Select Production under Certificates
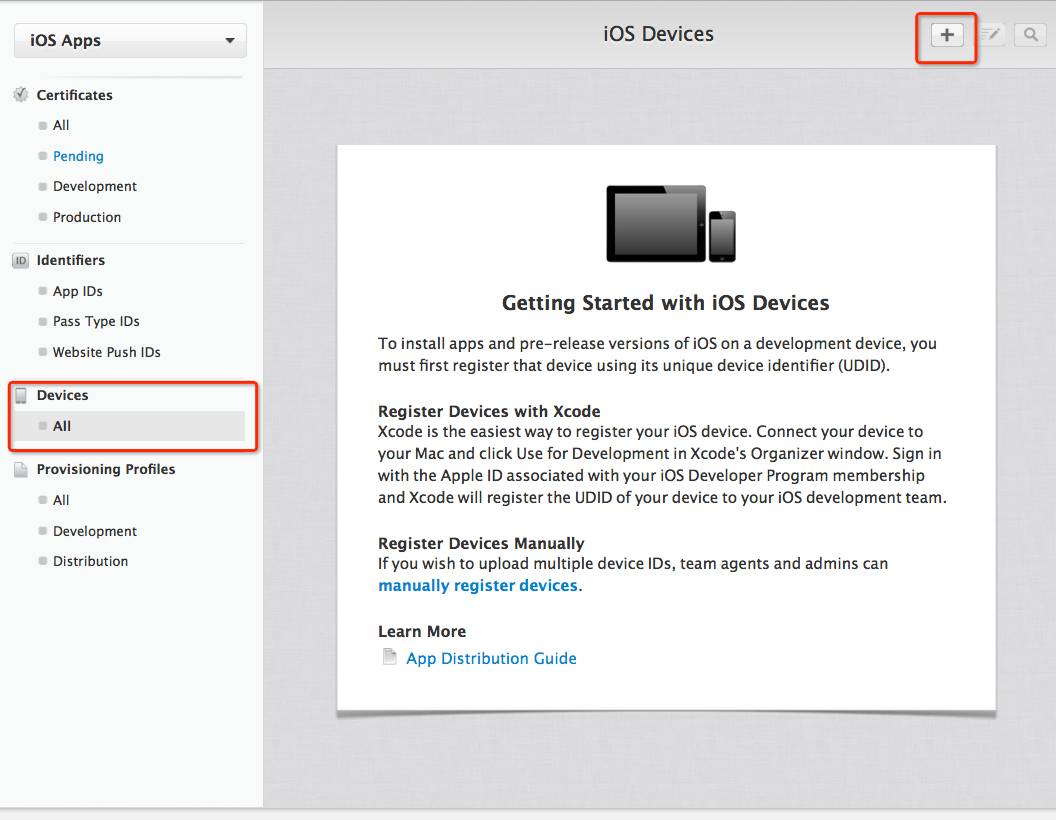This screenshot has height=820, width=1056. click(x=87, y=217)
